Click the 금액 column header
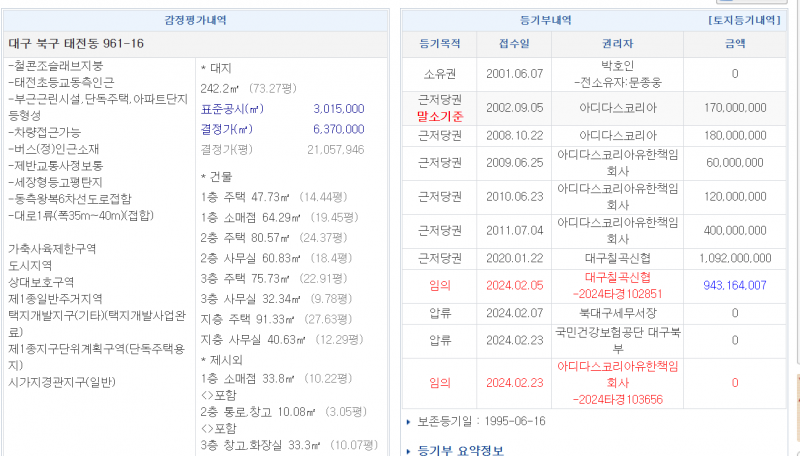The height and width of the screenshot is (456, 800). (x=734, y=45)
